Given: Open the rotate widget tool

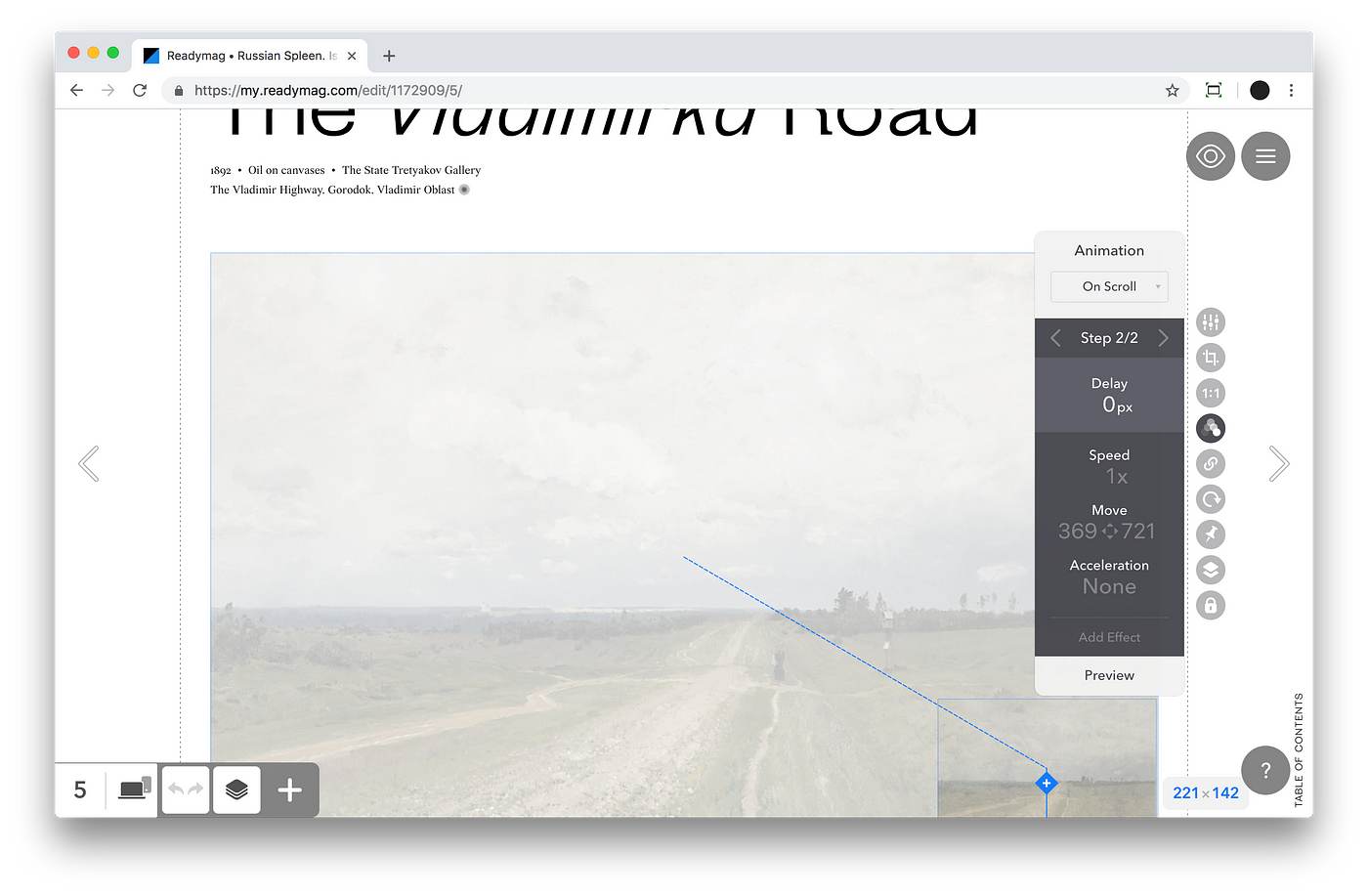Looking at the screenshot, I should pos(1211,499).
